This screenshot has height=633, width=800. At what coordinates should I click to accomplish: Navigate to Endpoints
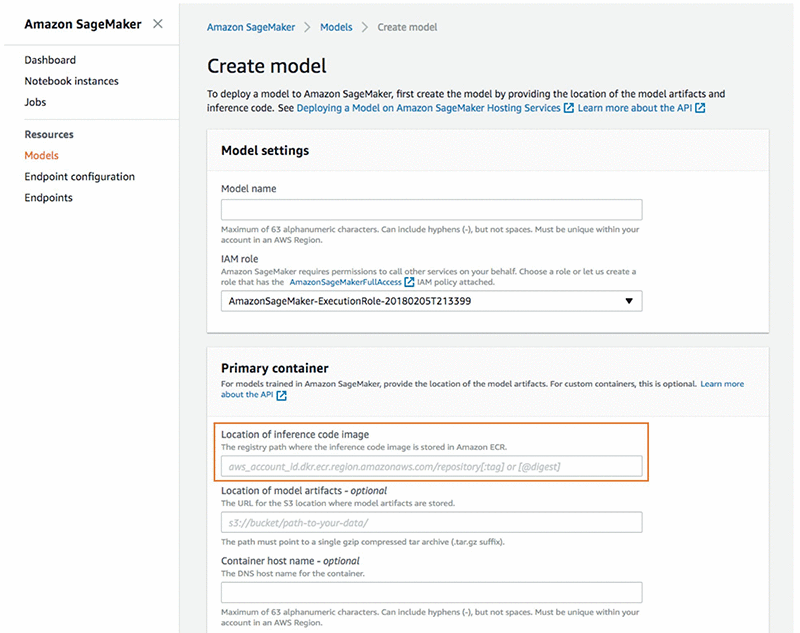tap(48, 198)
